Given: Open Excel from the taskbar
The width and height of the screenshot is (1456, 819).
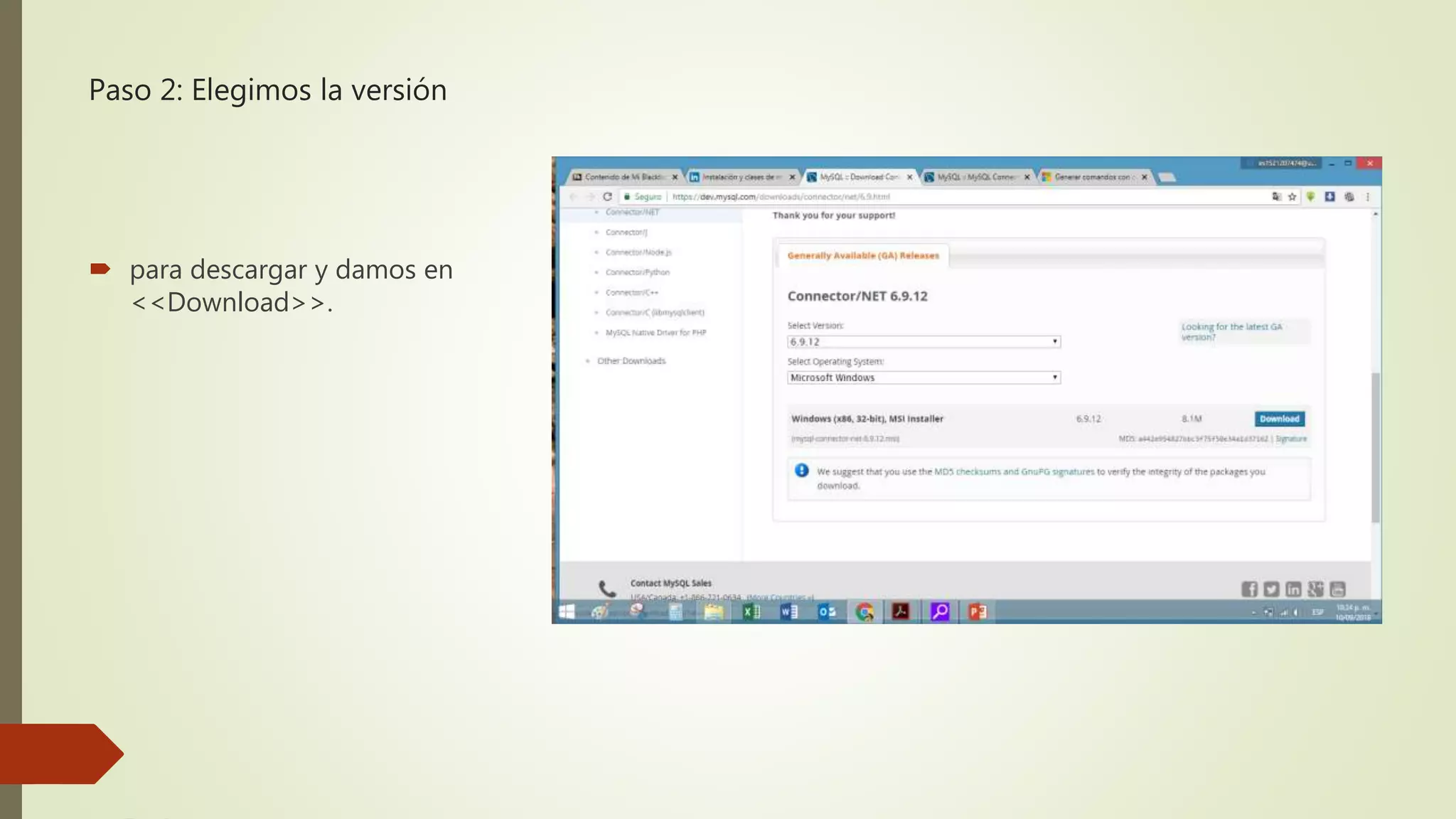Looking at the screenshot, I should point(751,611).
